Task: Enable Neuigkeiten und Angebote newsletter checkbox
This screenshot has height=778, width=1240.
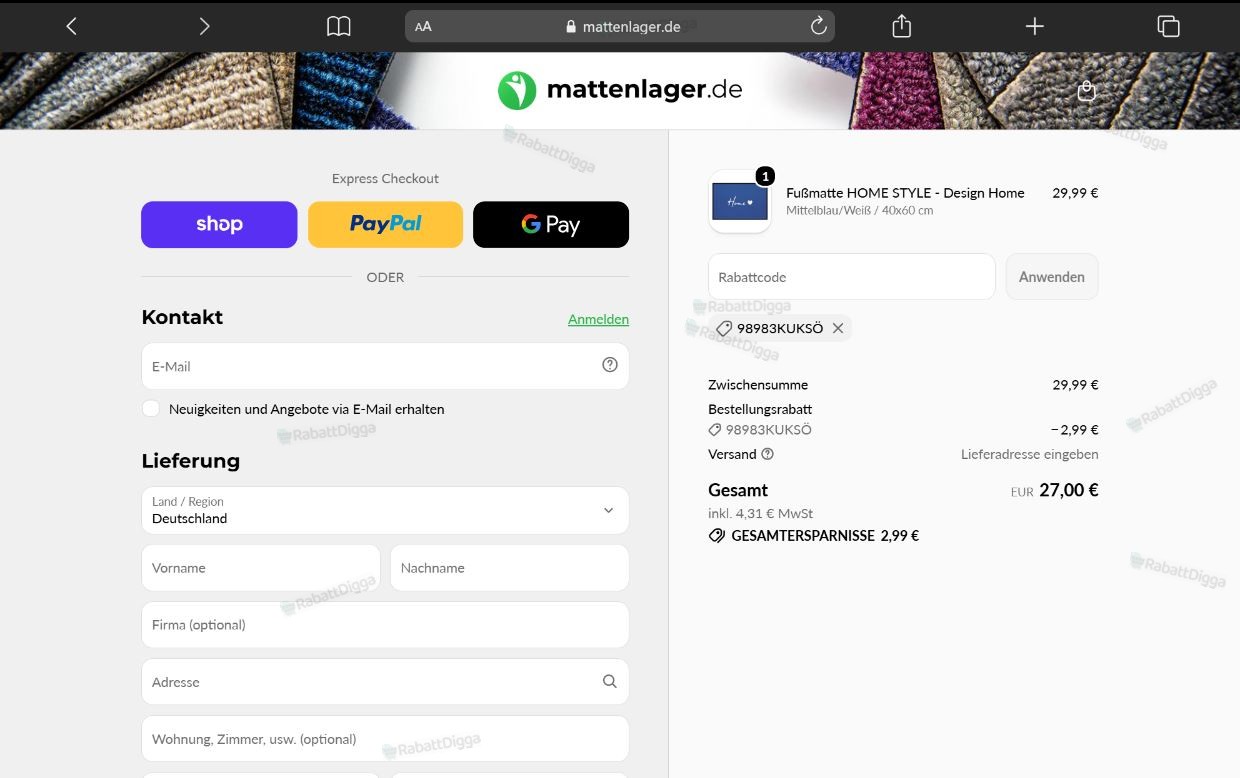Action: (x=151, y=408)
